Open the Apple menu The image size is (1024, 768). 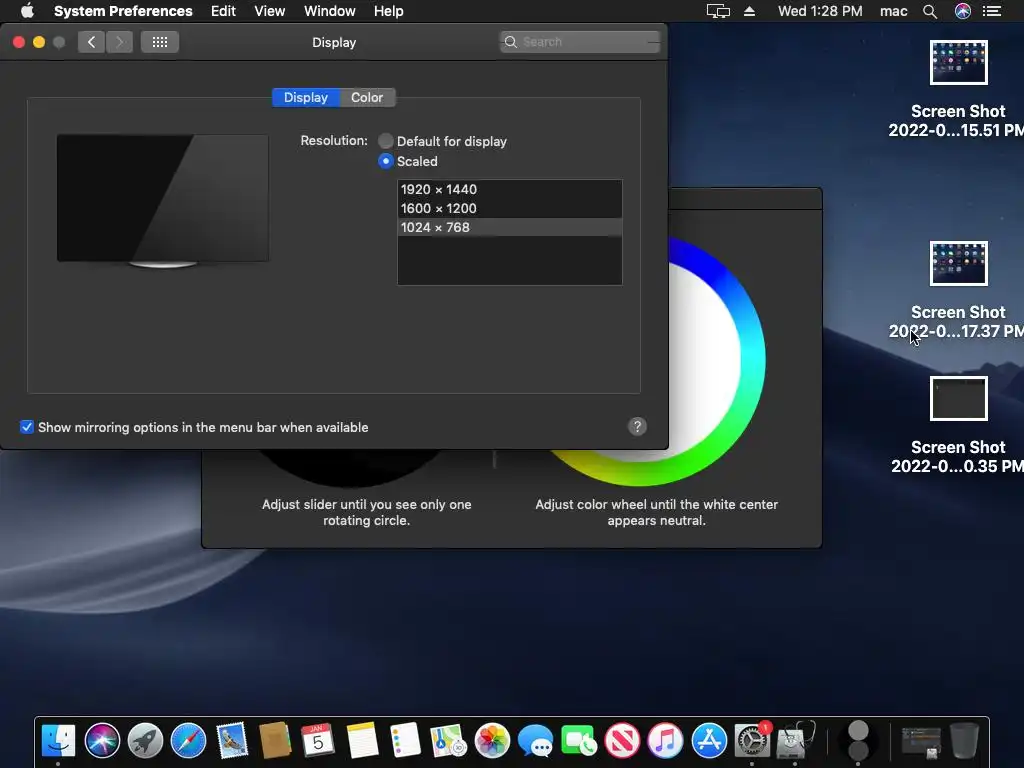(x=27, y=11)
